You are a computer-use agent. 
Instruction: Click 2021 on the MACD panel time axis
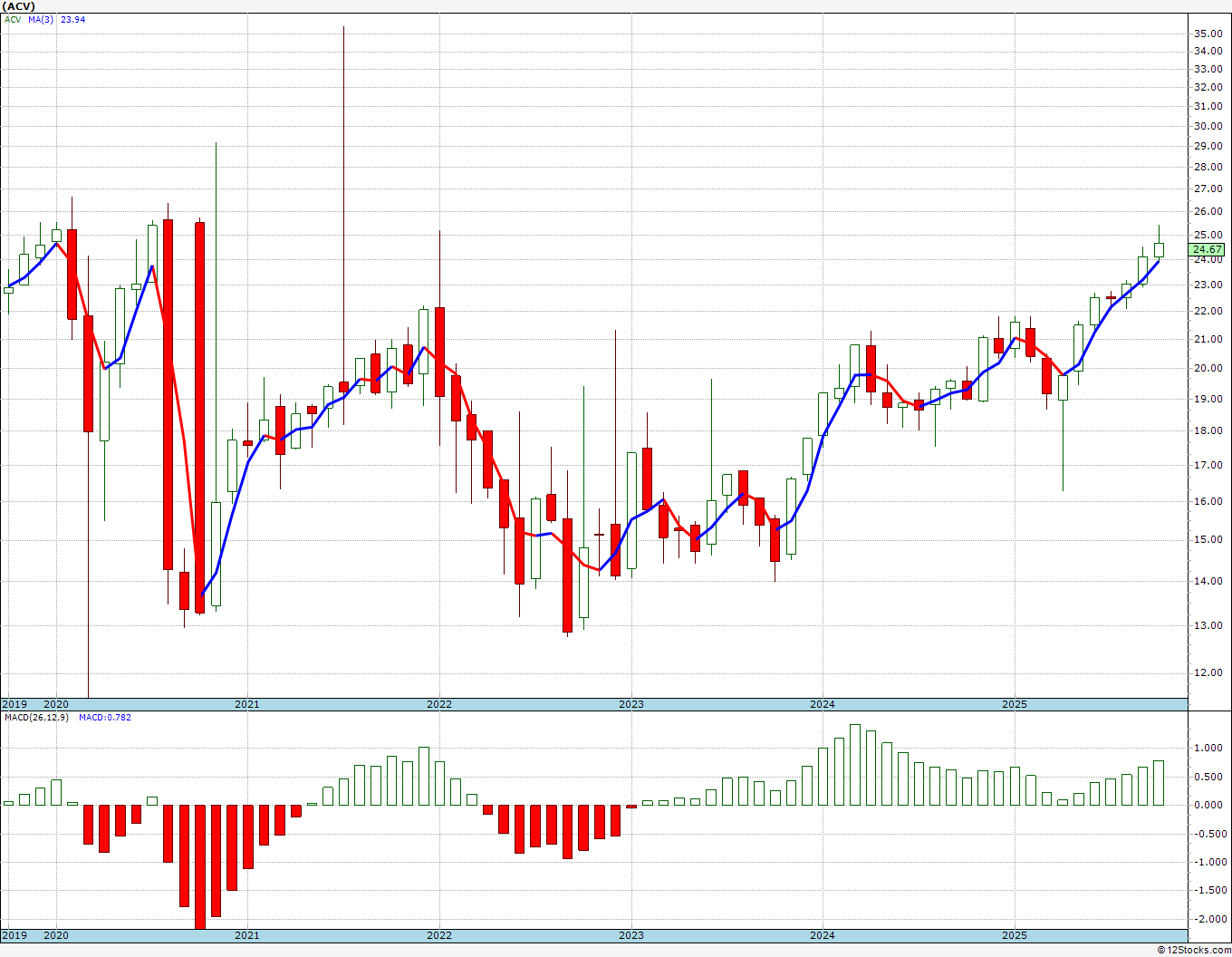247,935
